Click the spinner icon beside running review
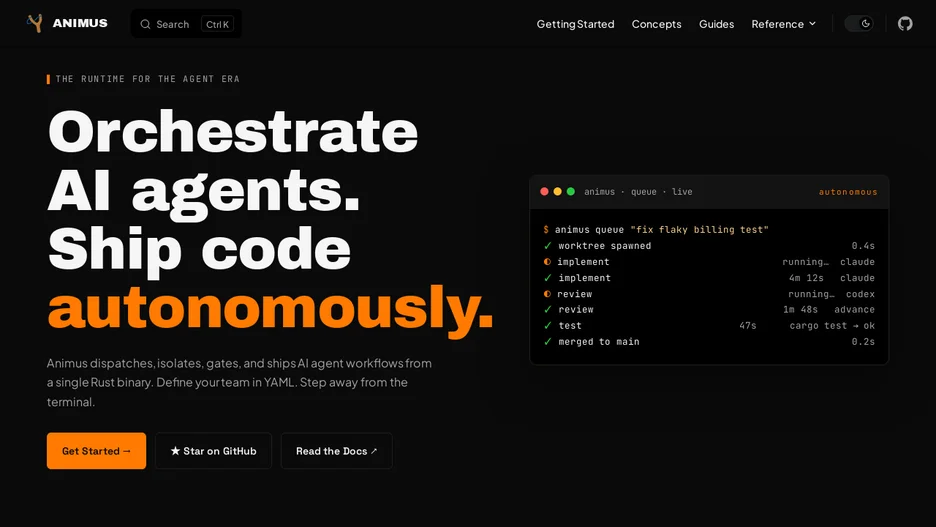The width and height of the screenshot is (936, 527). pos(547,294)
